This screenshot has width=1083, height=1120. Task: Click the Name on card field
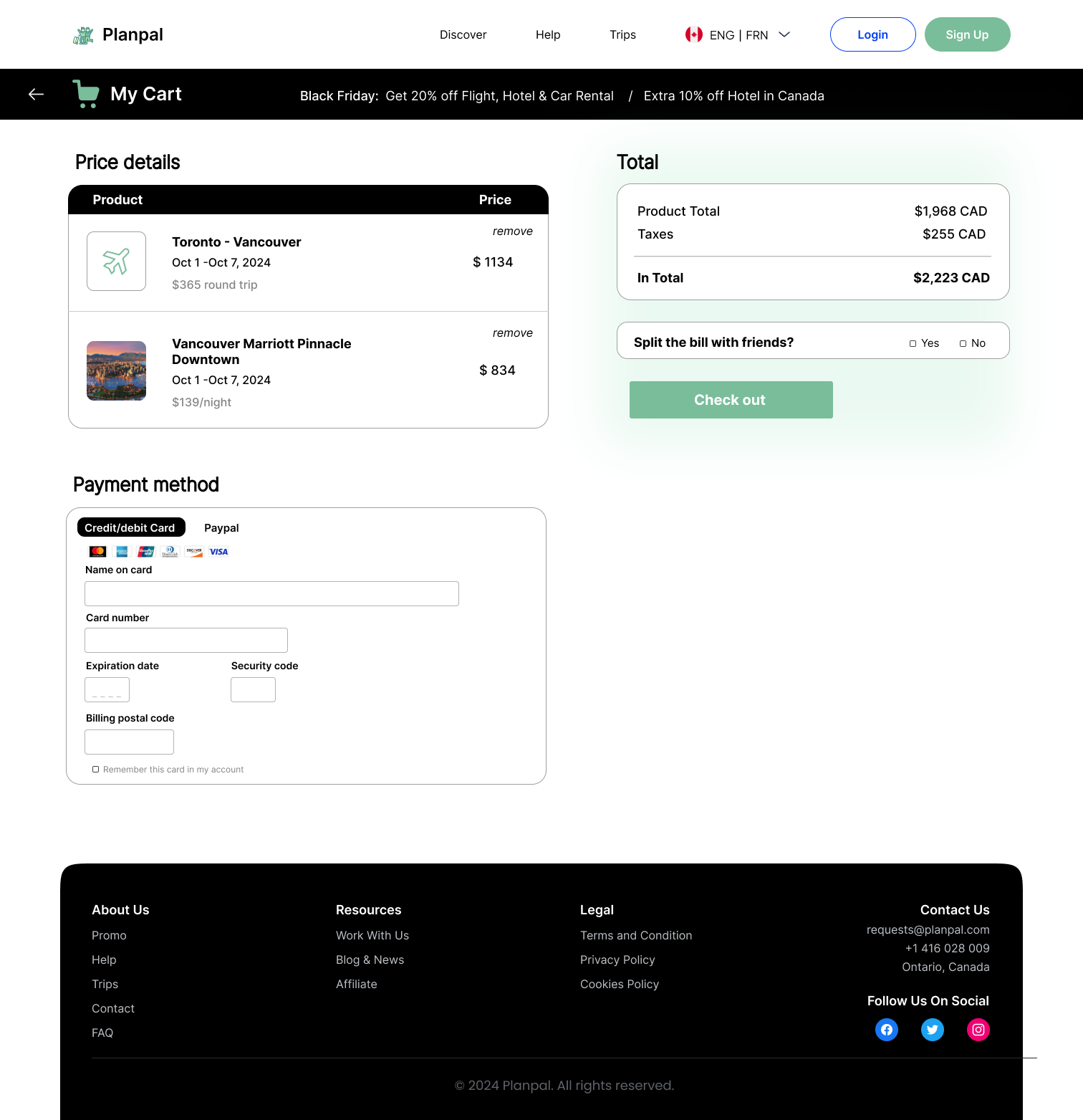(271, 593)
